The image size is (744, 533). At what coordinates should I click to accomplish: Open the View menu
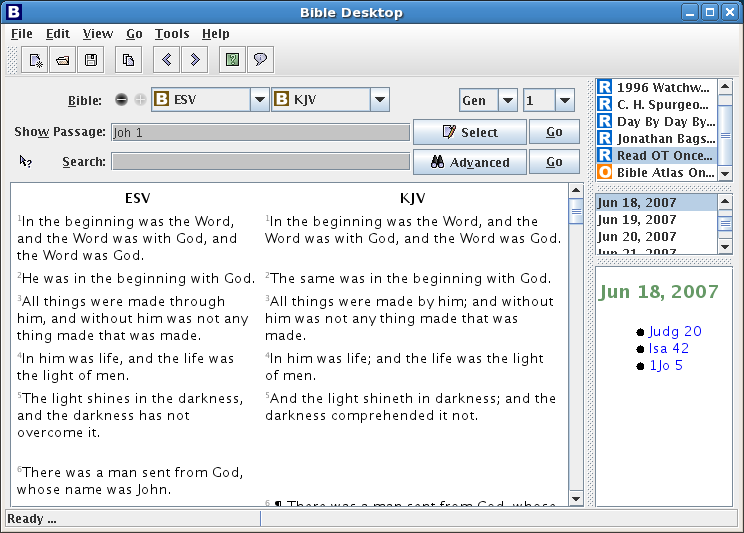point(98,34)
